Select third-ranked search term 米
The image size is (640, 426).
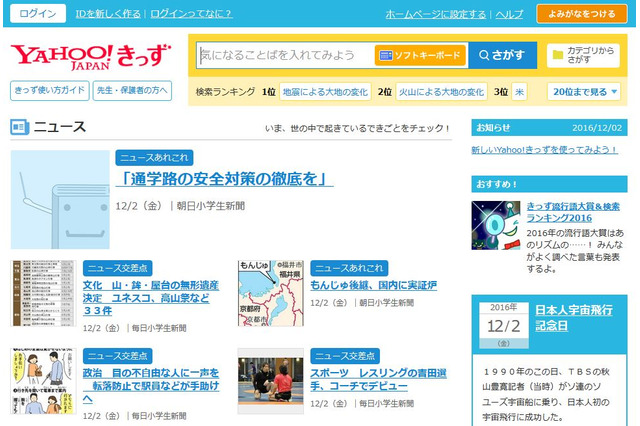click(519, 92)
